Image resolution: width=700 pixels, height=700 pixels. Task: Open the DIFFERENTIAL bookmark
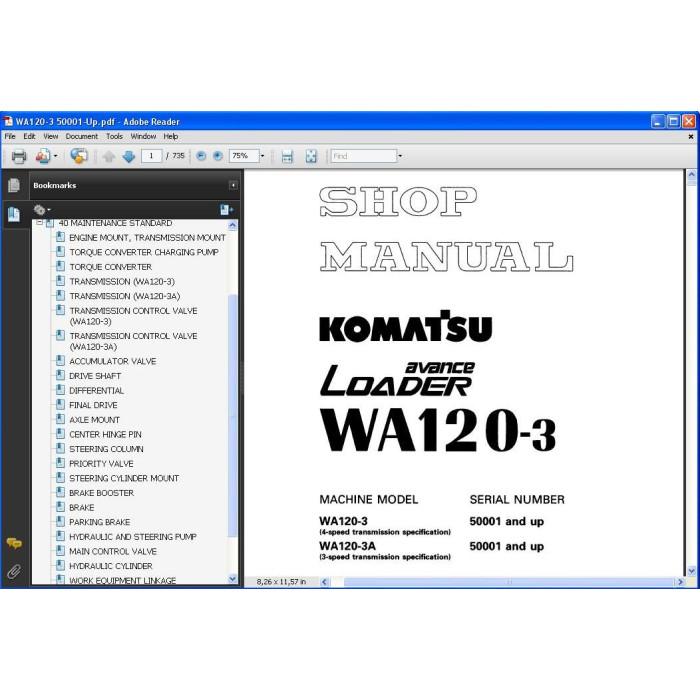coord(96,391)
